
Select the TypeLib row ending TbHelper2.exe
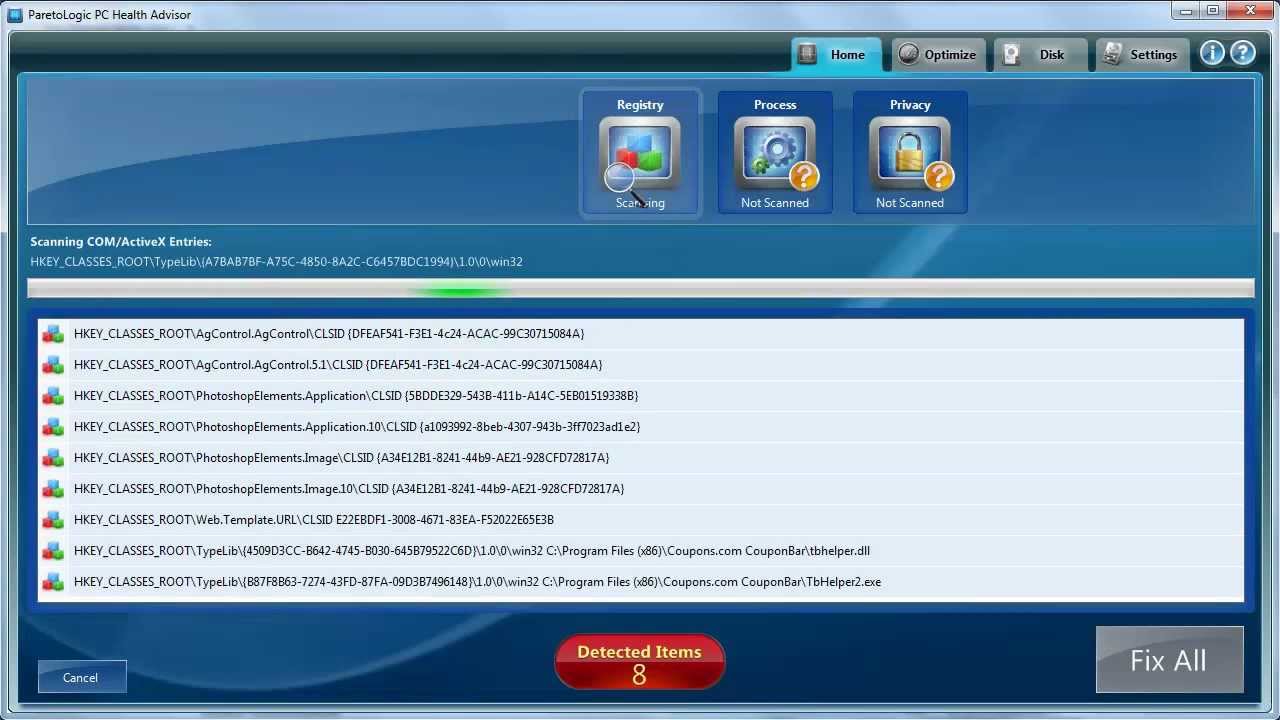pos(478,582)
